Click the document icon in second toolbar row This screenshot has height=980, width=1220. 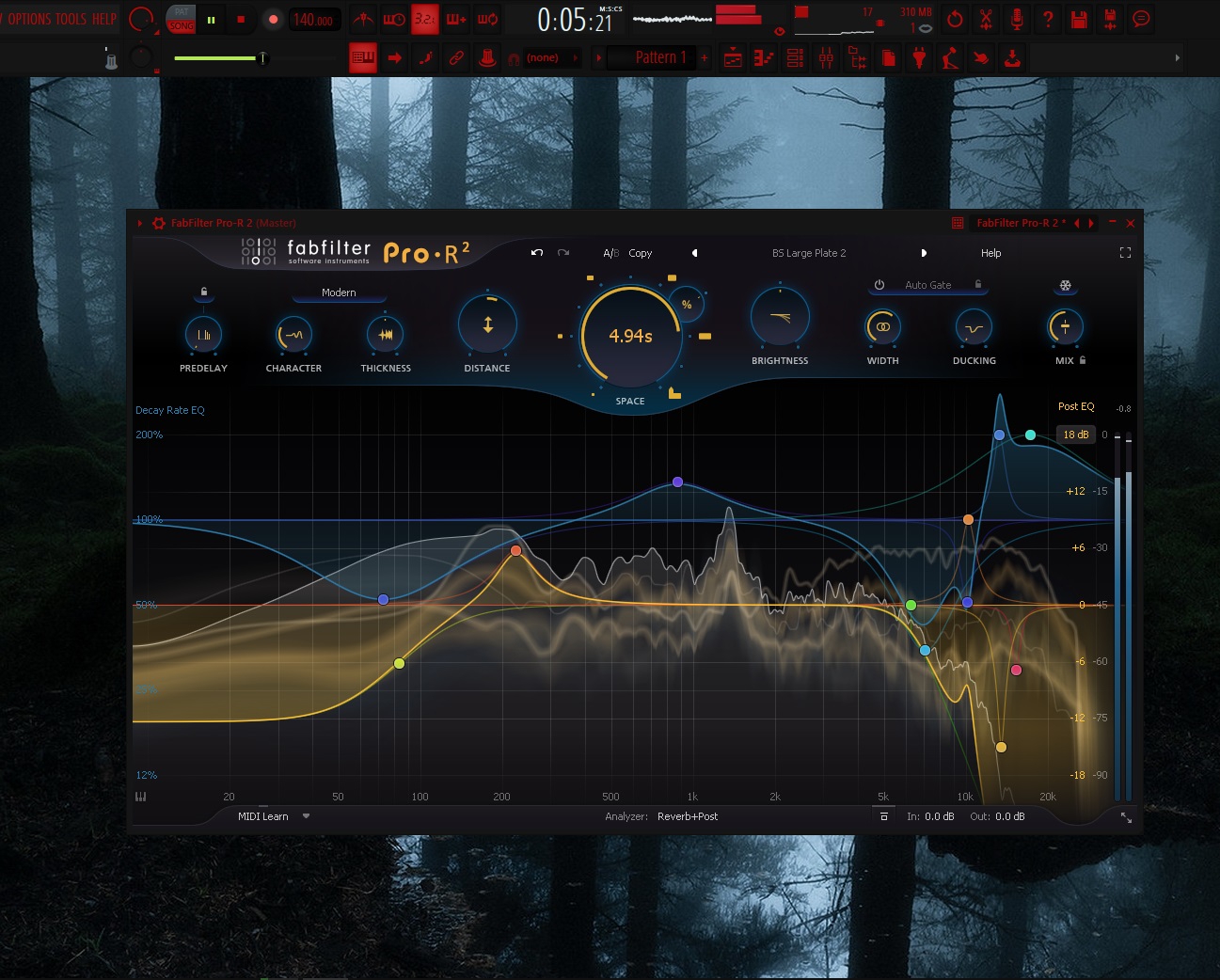point(888,58)
